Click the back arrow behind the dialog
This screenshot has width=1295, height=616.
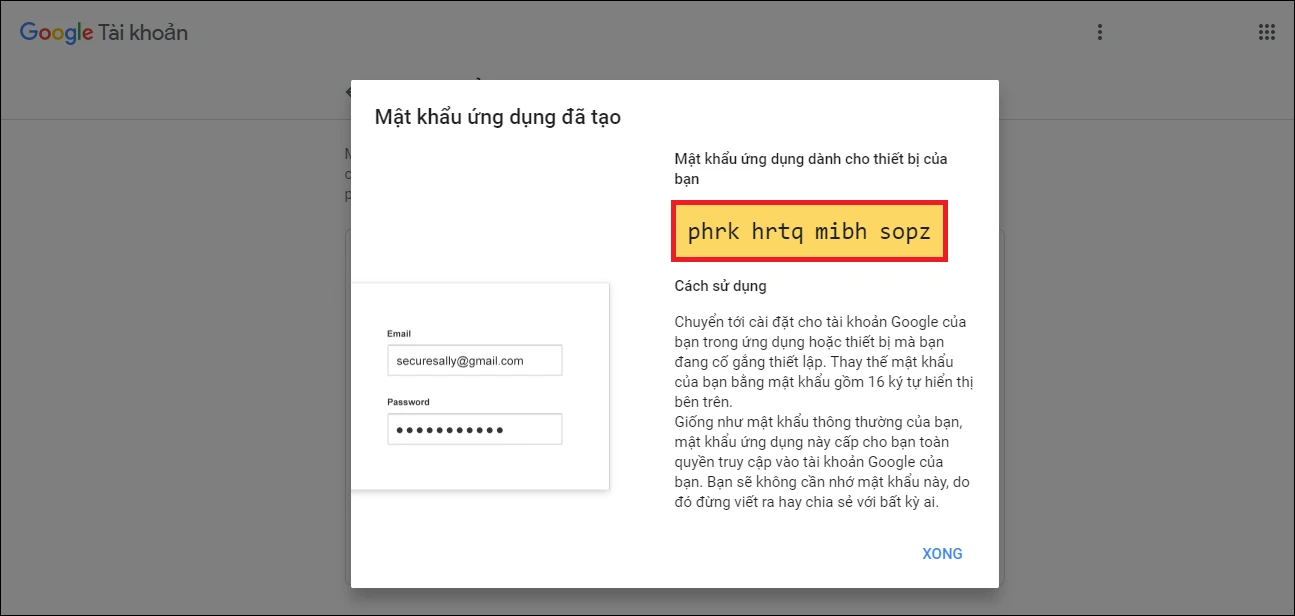(347, 92)
